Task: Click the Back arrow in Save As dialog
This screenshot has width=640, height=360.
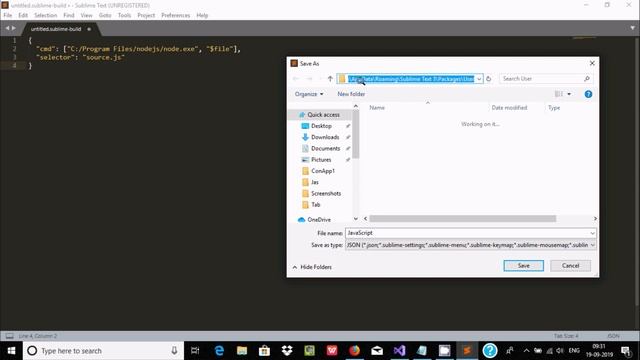Action: (x=296, y=78)
